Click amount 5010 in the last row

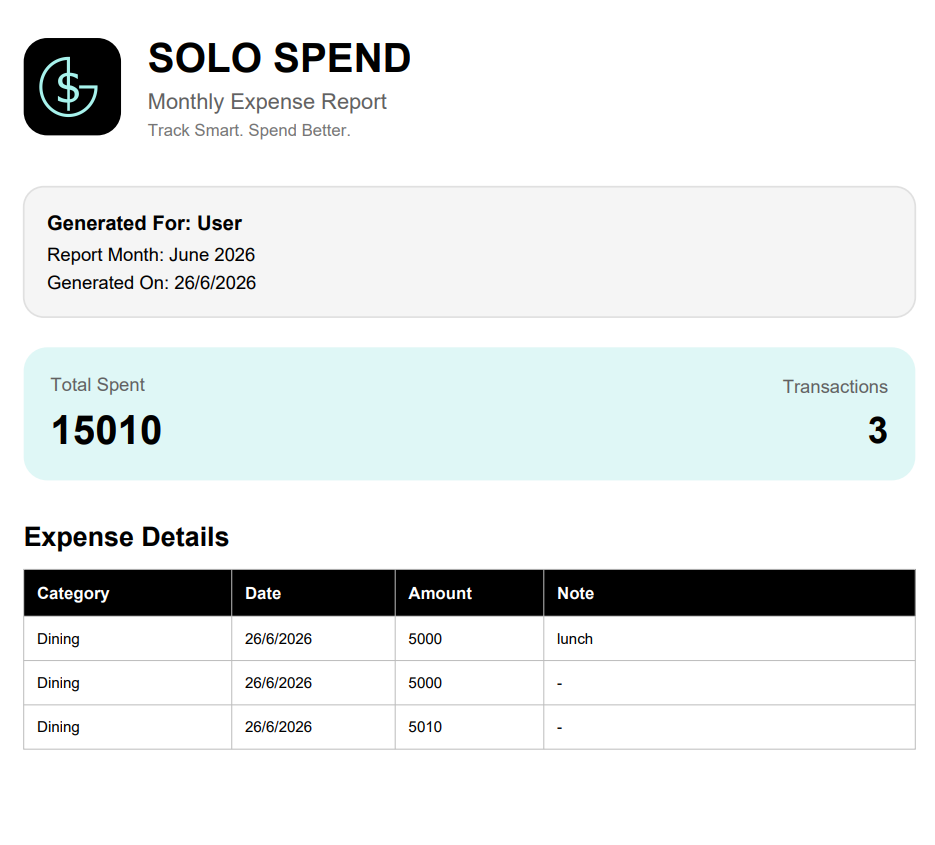click(425, 727)
